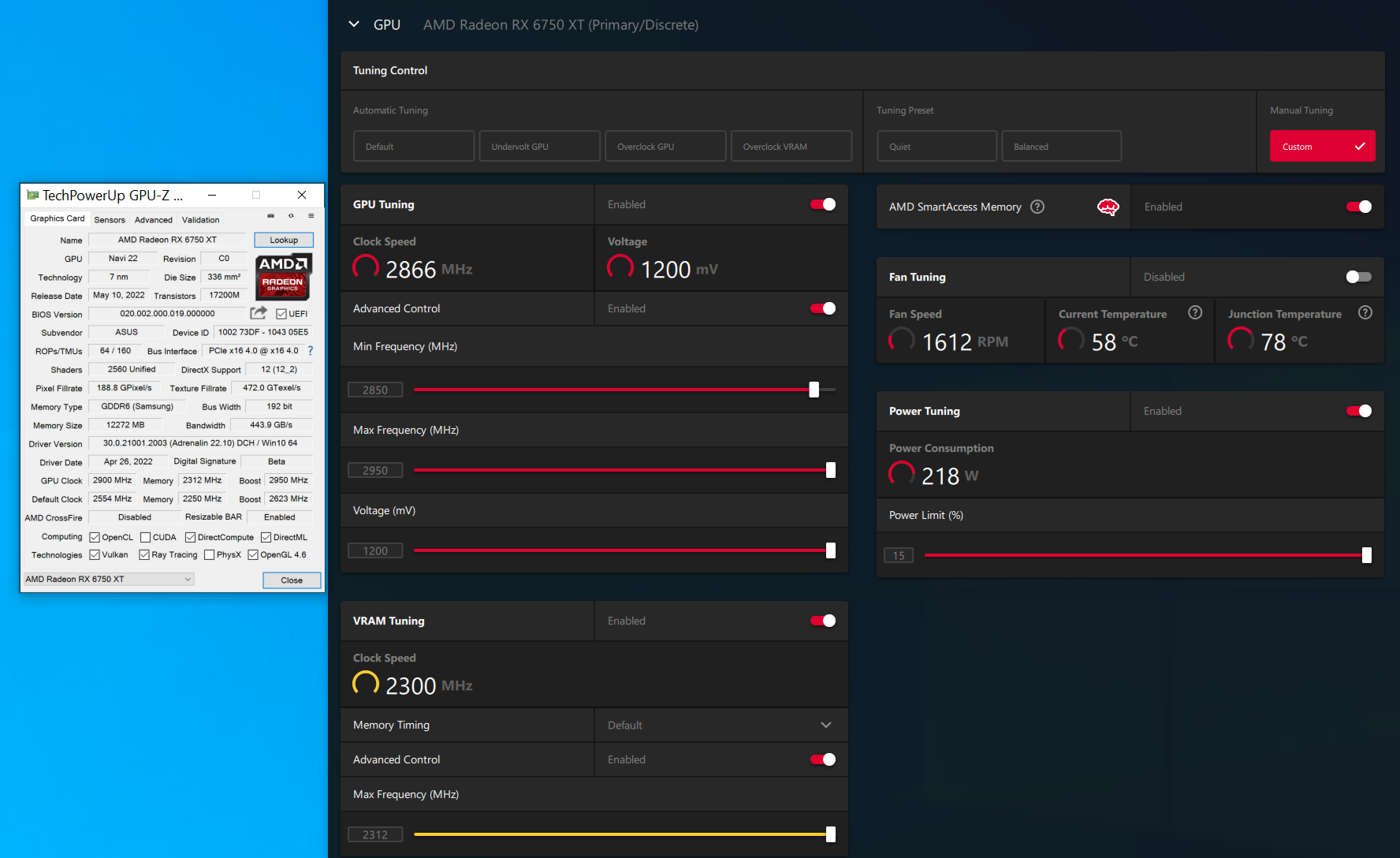Click the GPU-Z title bar app icon
1400x858 pixels.
click(32, 195)
